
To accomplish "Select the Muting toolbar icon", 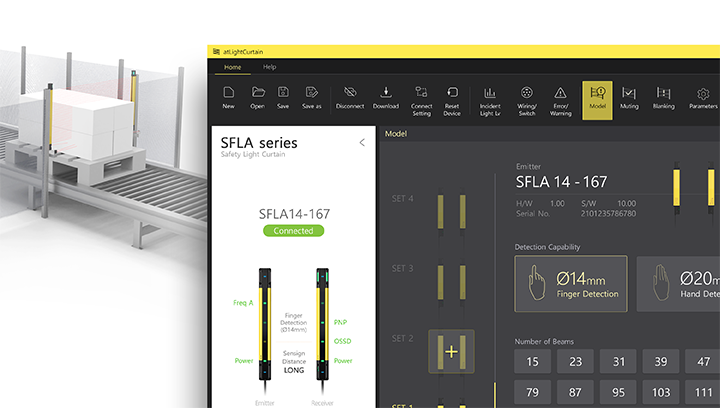I will coord(629,97).
